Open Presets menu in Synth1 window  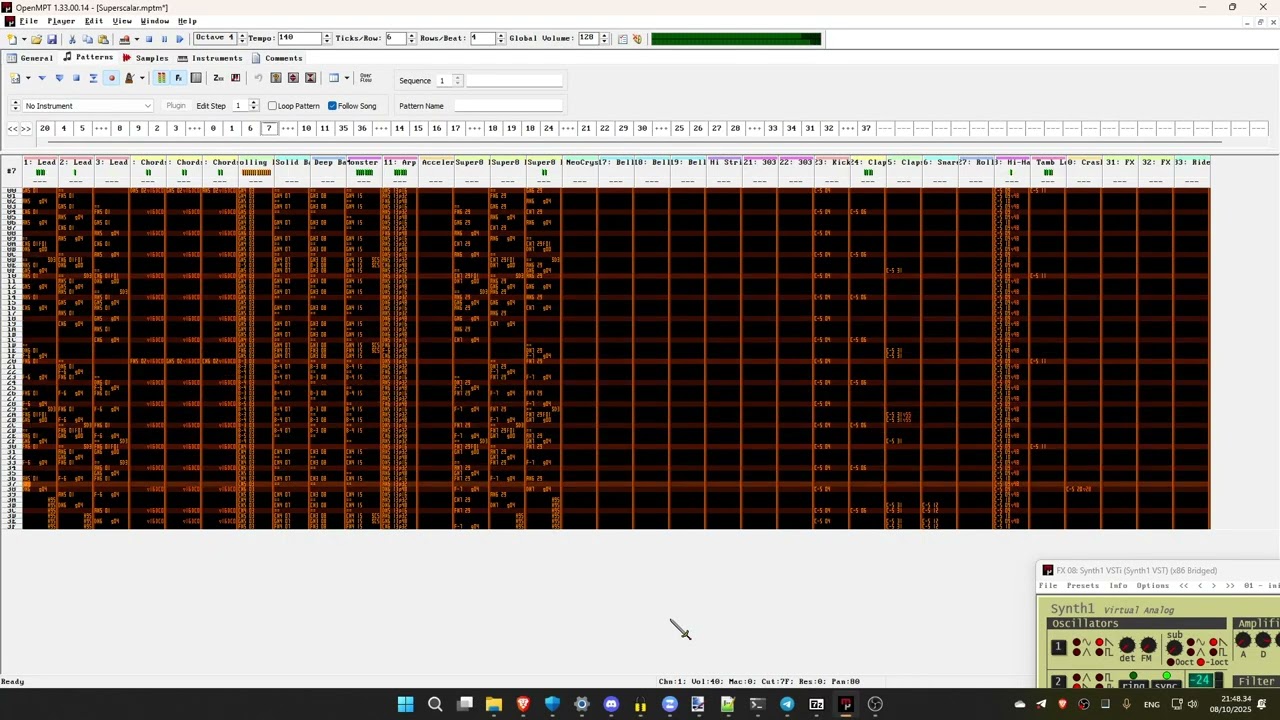[1082, 586]
